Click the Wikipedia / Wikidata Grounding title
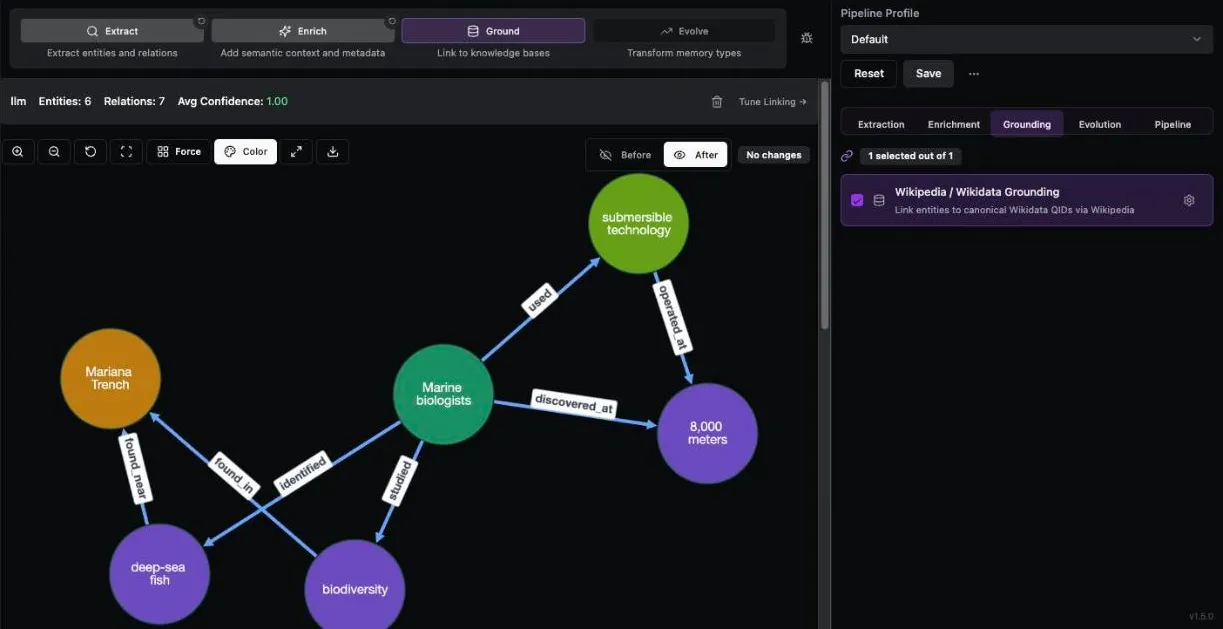Image resolution: width=1223 pixels, height=629 pixels. (x=977, y=192)
